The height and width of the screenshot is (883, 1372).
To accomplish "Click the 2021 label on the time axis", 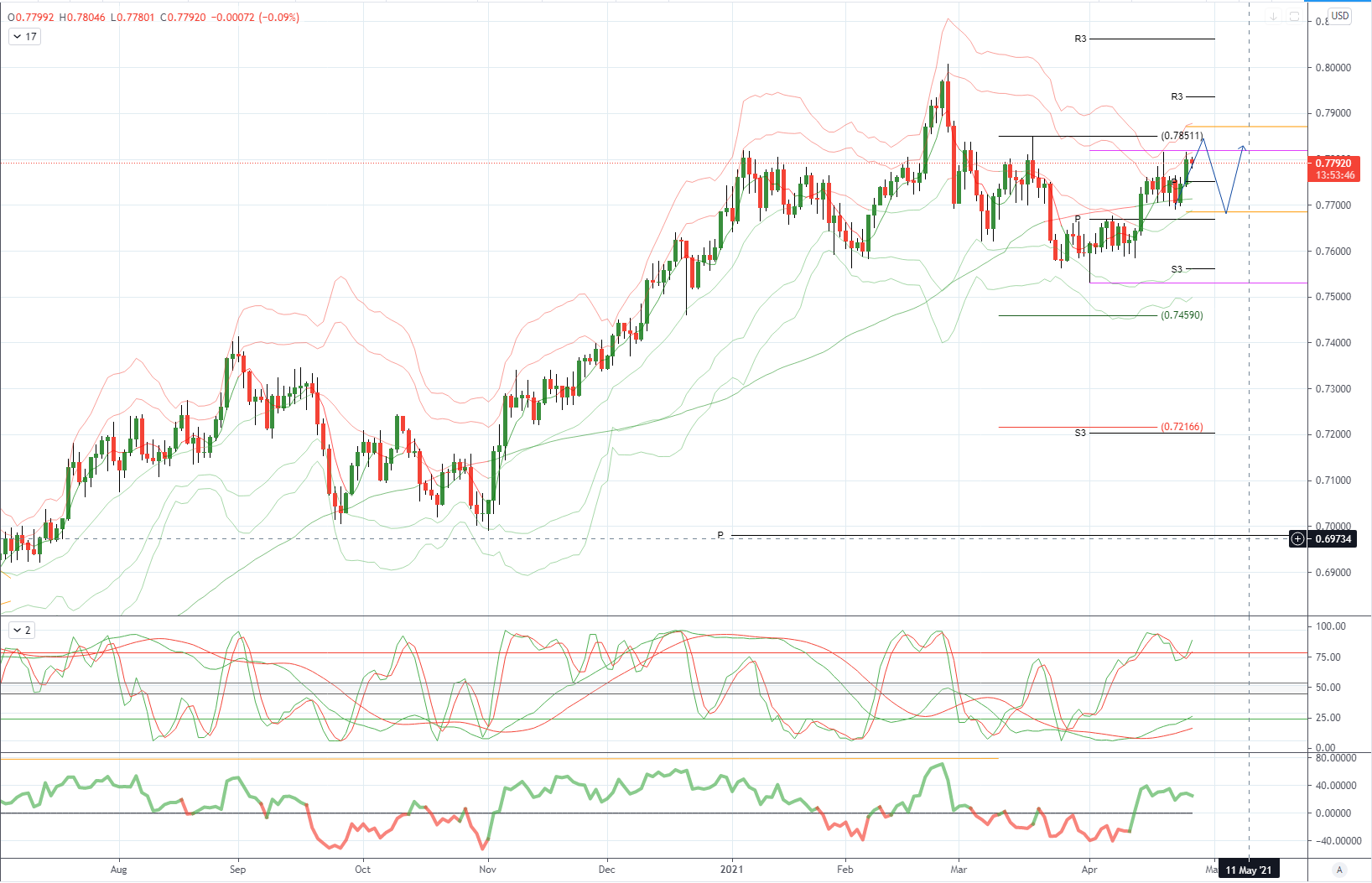I will [732, 870].
